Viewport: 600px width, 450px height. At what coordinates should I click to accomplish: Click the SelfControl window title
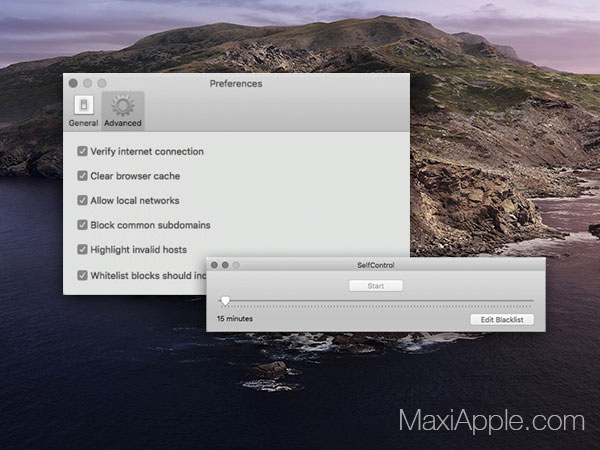pos(376,265)
